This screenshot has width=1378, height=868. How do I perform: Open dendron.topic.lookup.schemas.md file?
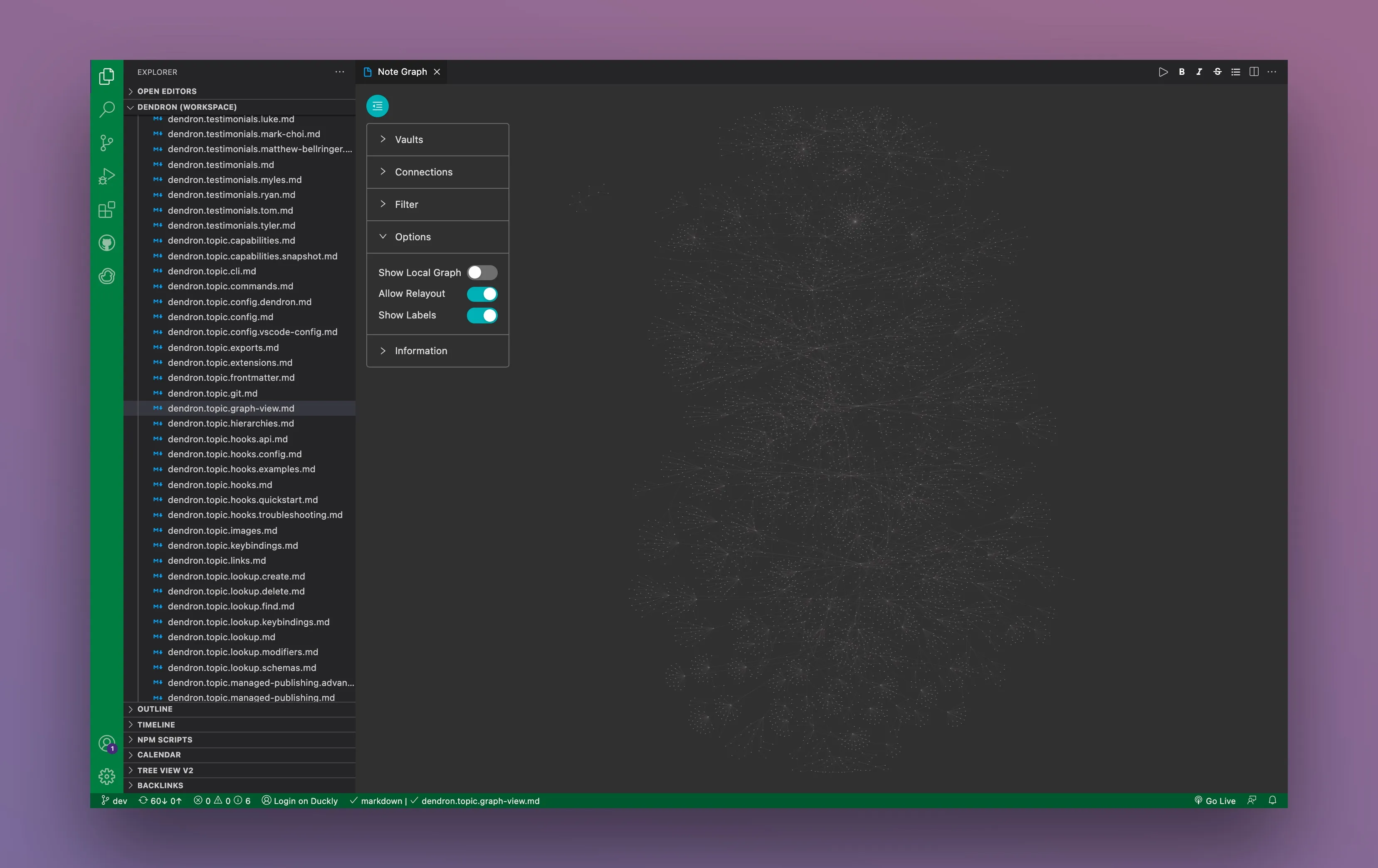[x=239, y=667]
